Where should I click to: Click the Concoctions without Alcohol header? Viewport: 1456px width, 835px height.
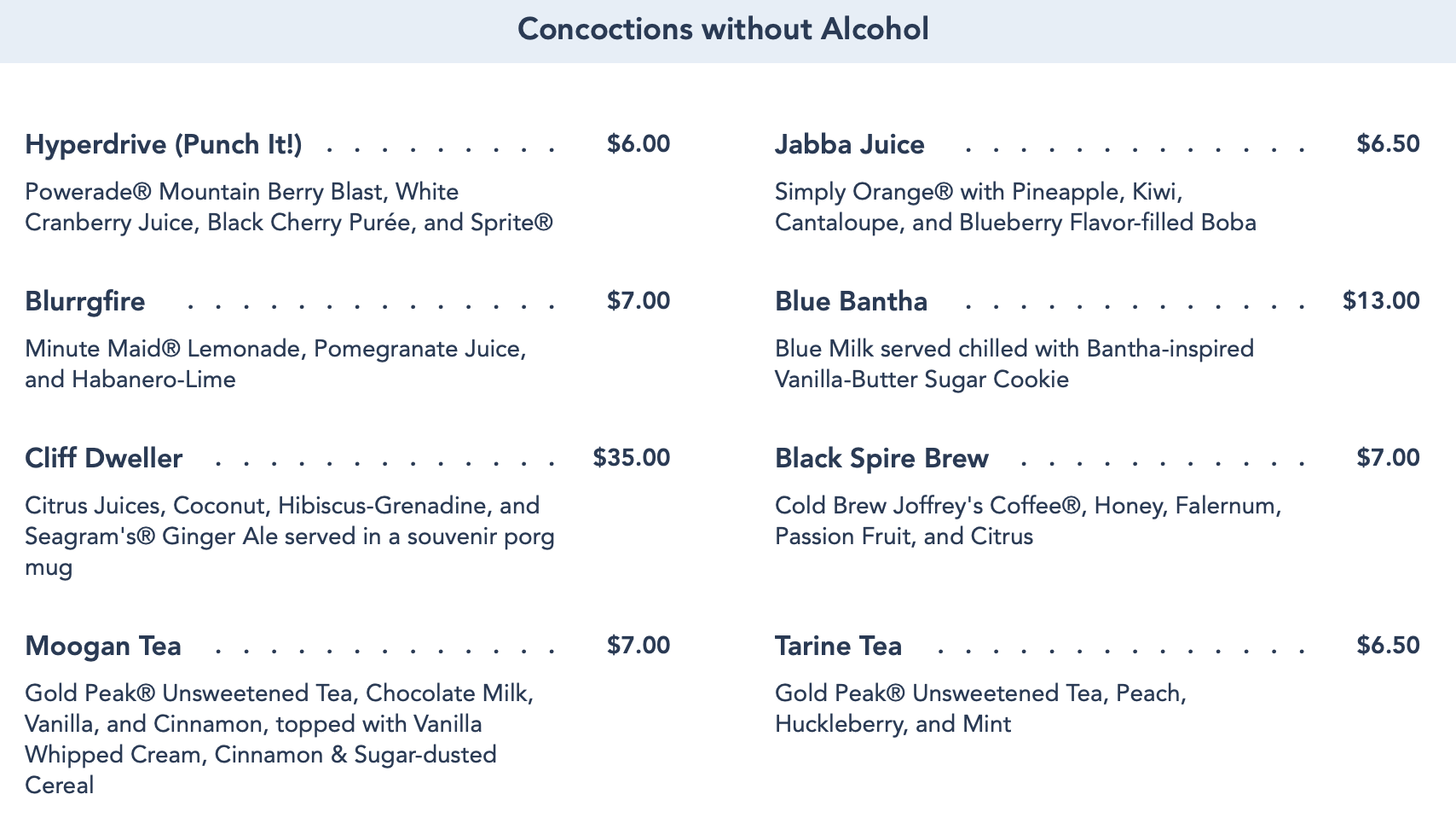(x=723, y=29)
